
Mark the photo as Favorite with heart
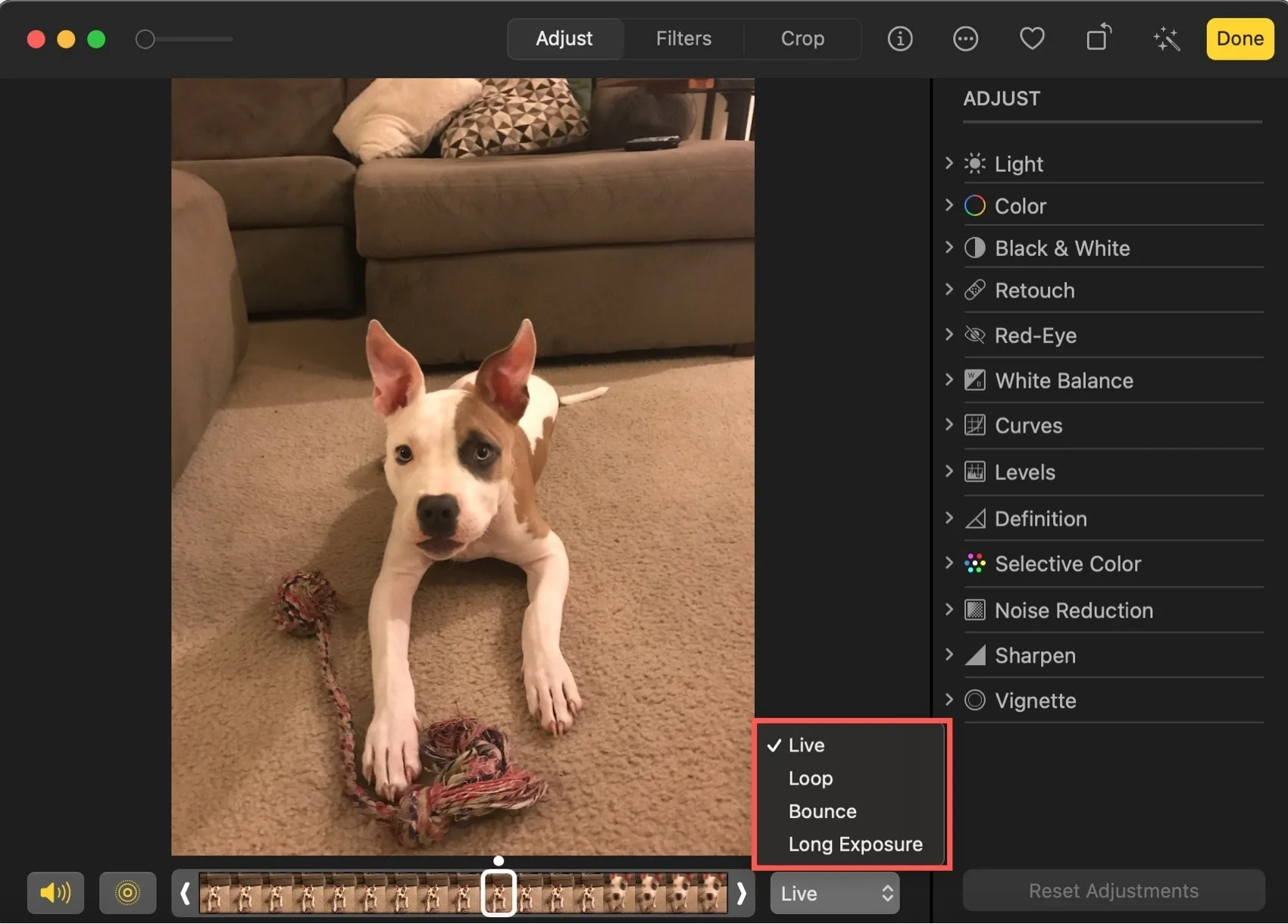point(1032,39)
